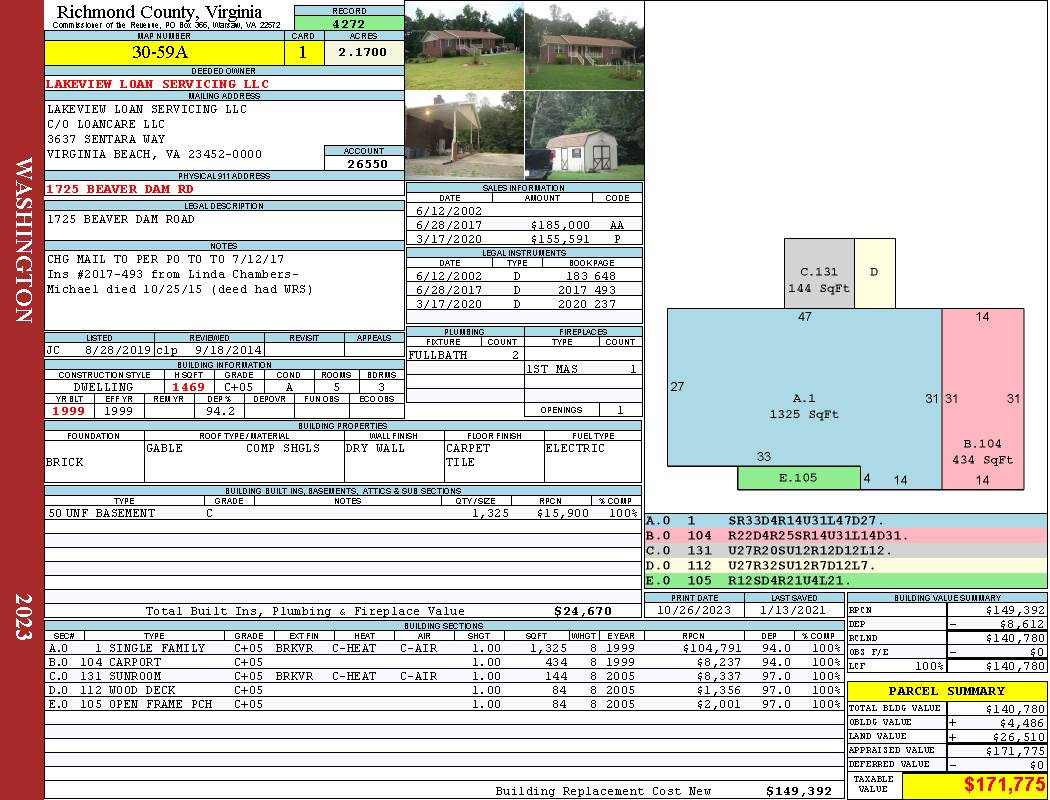This screenshot has height=800, width=1050.
Task: Open the front house photo thumbnail
Action: pos(464,46)
